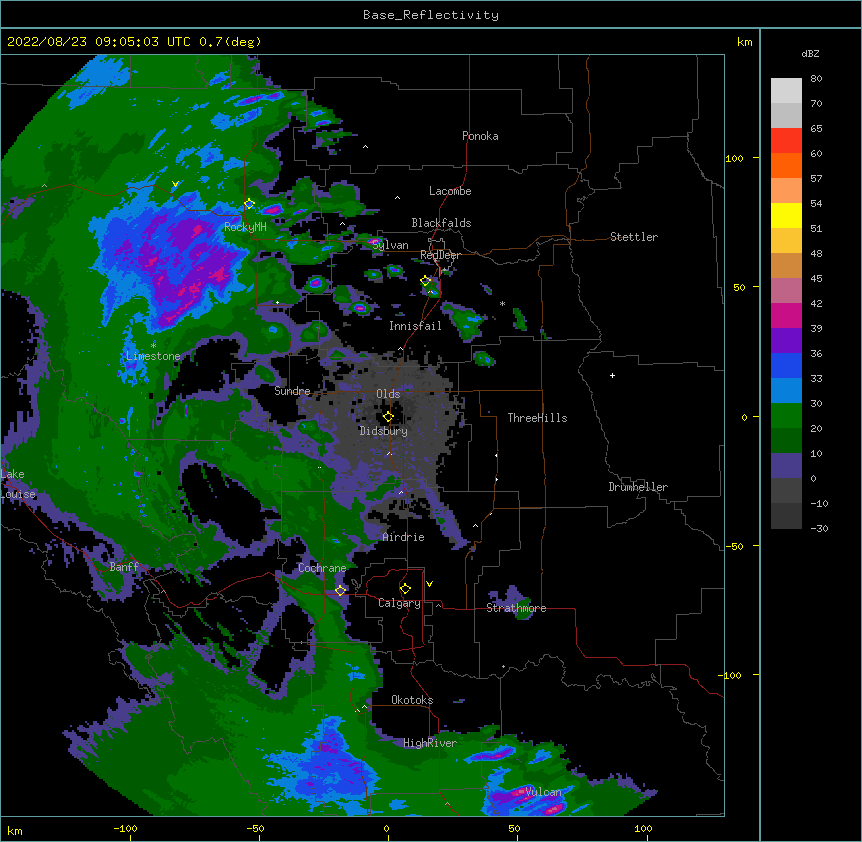Select the white plus marker east of ThreeHills
The image size is (862, 842).
pyautogui.click(x=612, y=375)
